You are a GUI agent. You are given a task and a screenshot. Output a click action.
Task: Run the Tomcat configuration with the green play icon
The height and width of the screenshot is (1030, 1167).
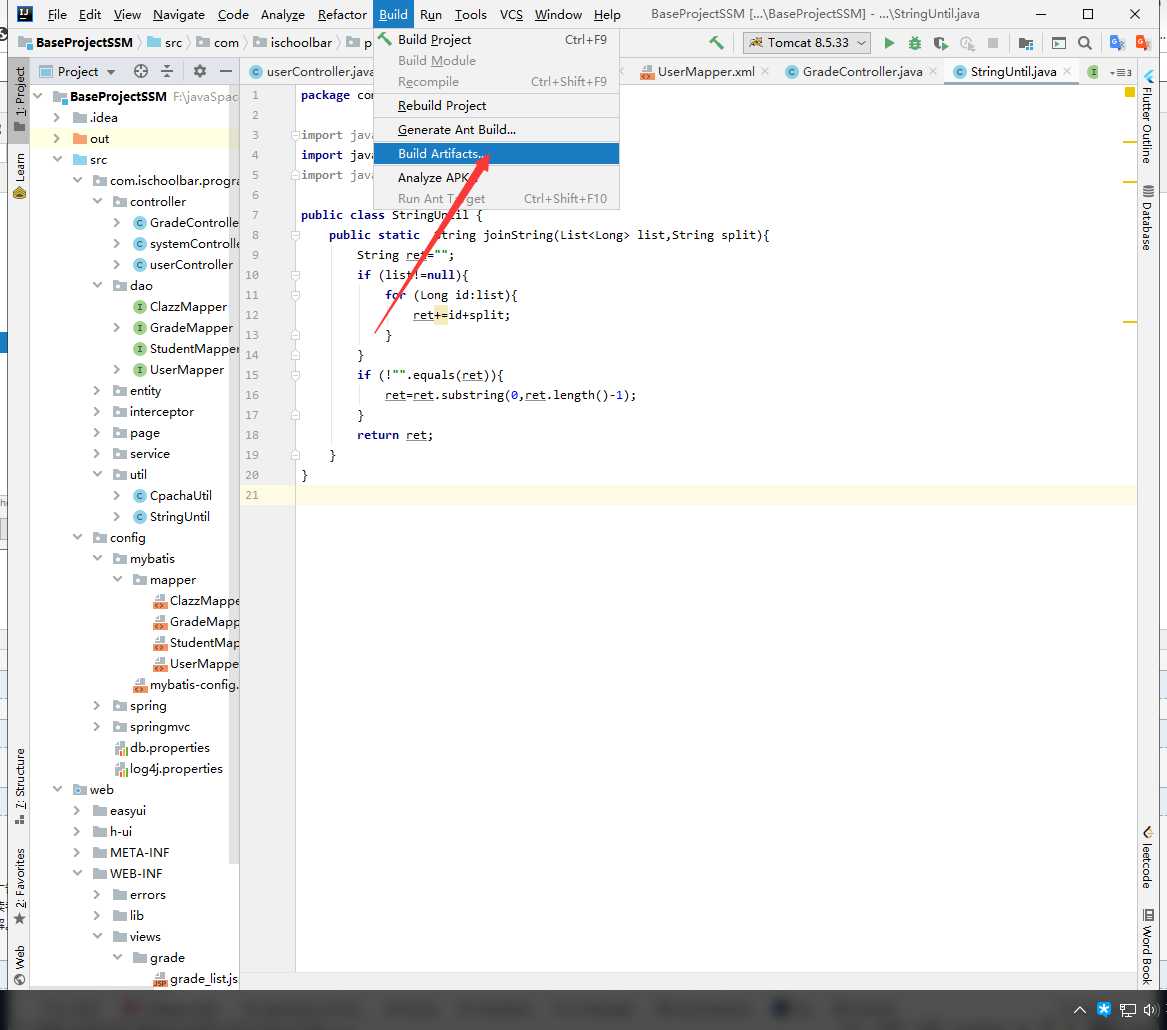tap(889, 43)
